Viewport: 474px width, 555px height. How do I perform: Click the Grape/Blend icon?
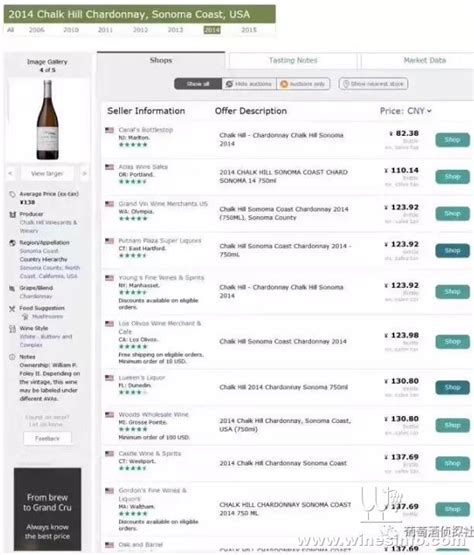[x=12, y=288]
